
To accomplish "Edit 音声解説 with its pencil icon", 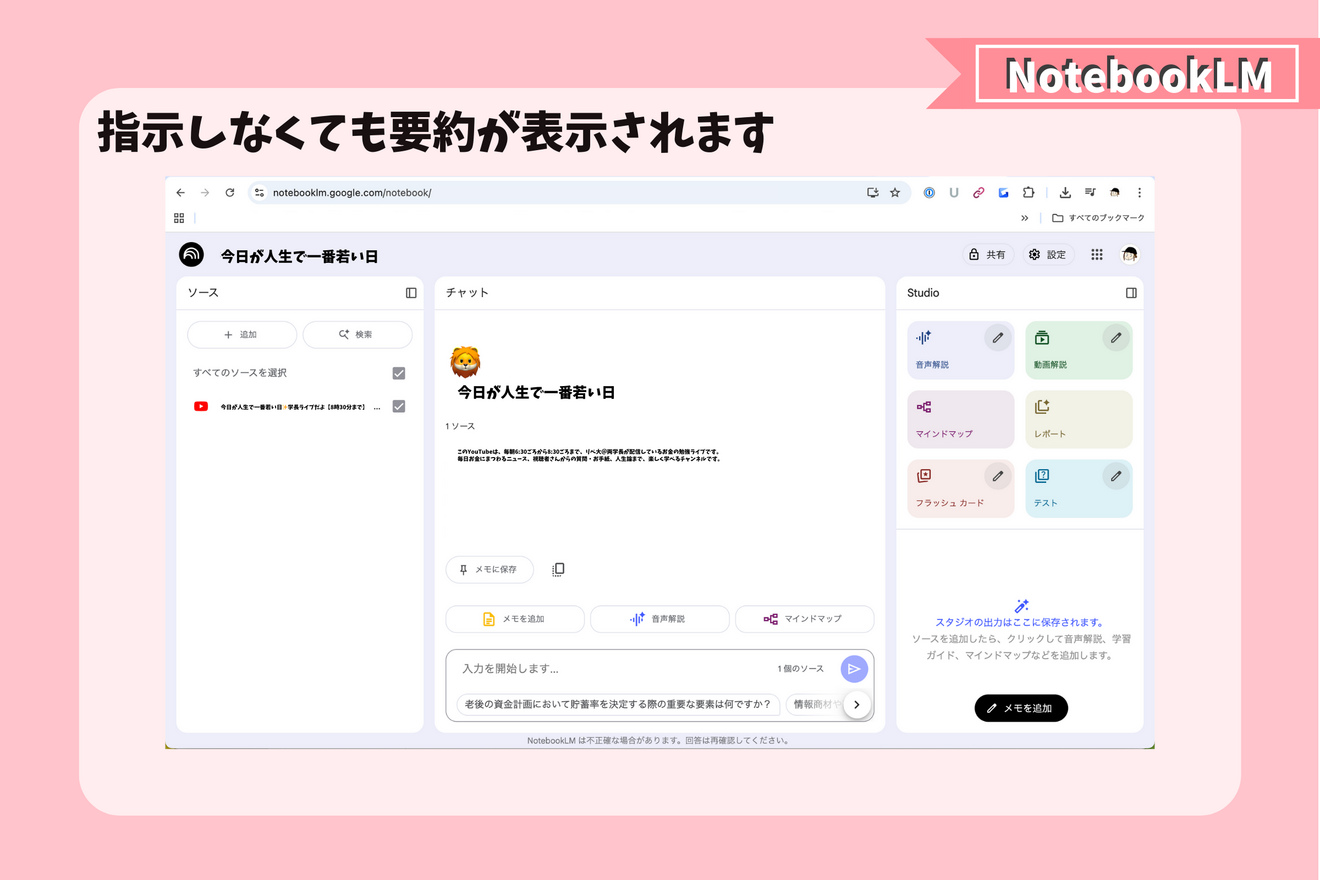I will pos(997,338).
